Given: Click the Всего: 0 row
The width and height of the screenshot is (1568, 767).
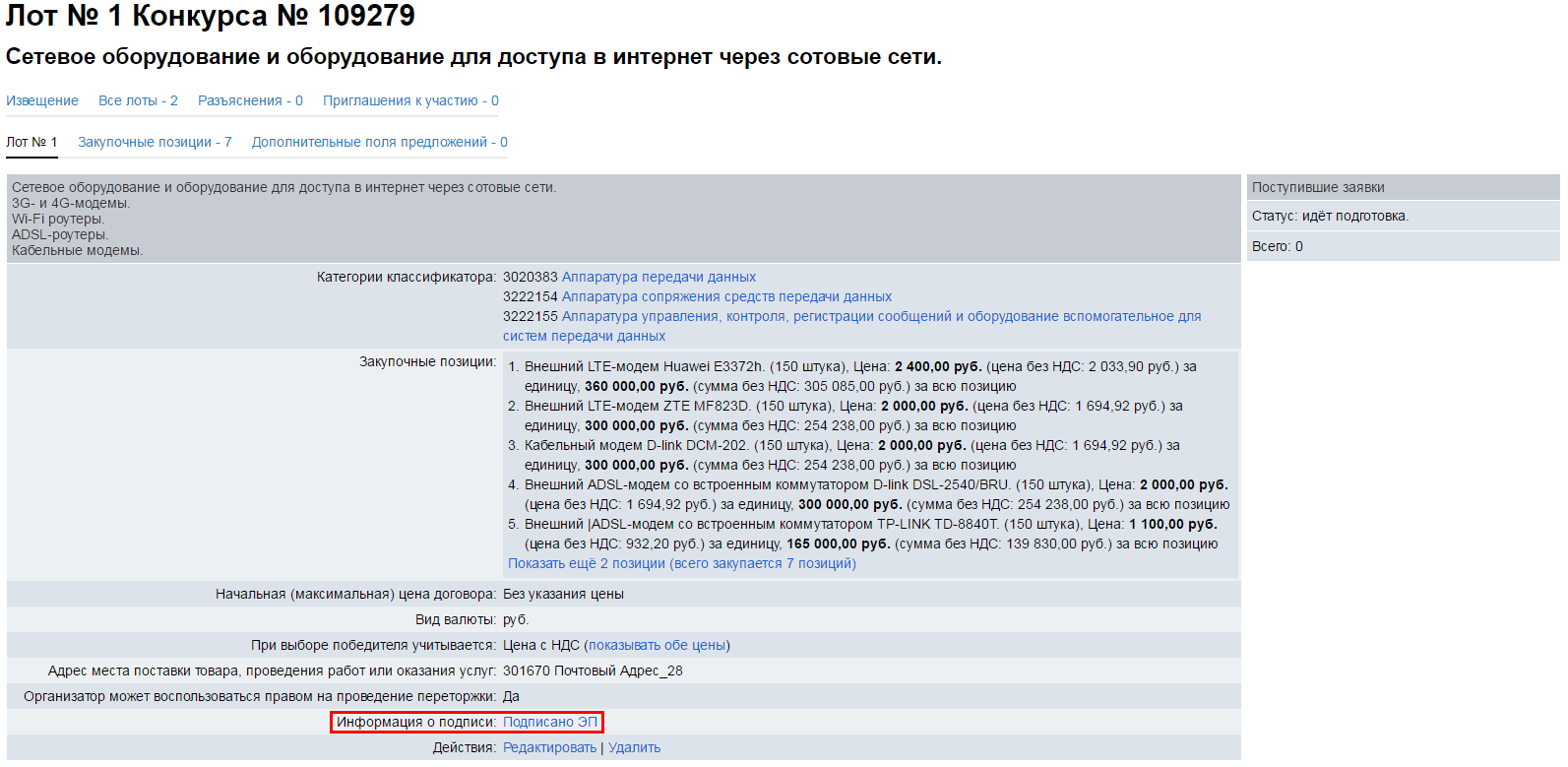Looking at the screenshot, I should (x=1277, y=246).
